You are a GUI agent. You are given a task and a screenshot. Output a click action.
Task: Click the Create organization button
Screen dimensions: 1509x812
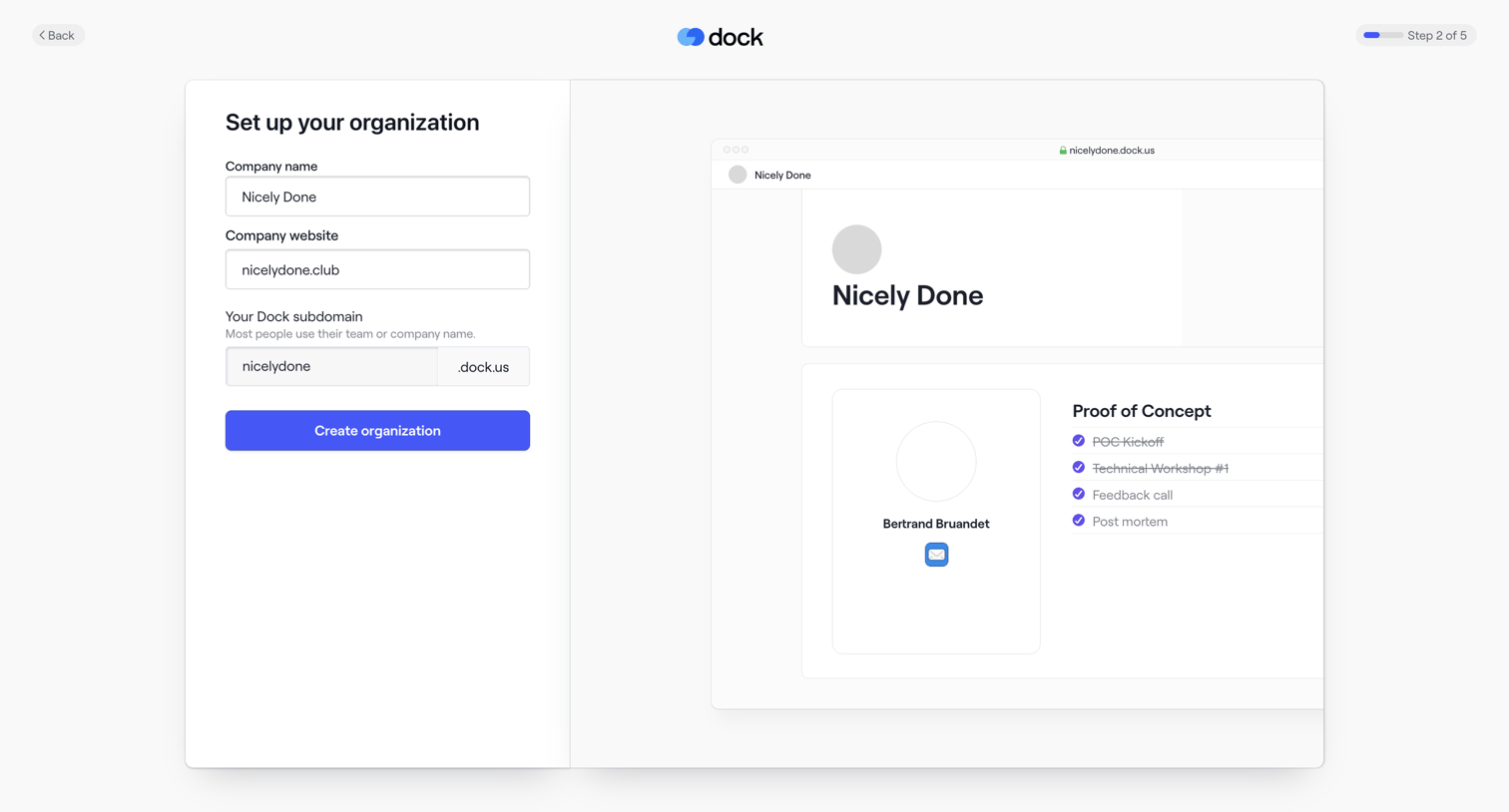click(x=377, y=430)
